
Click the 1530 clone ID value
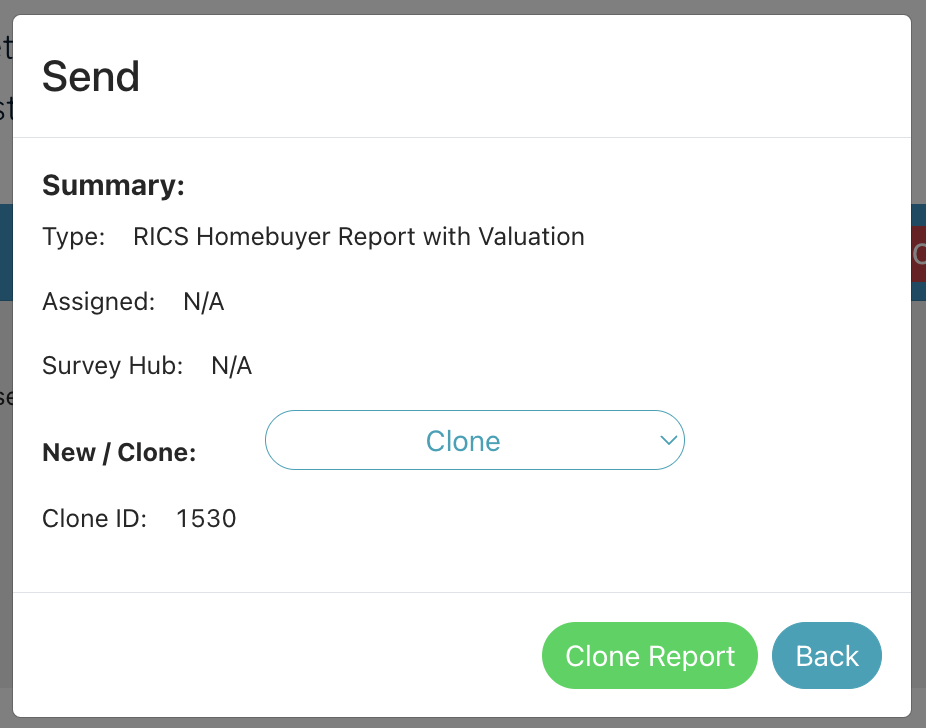(206, 519)
